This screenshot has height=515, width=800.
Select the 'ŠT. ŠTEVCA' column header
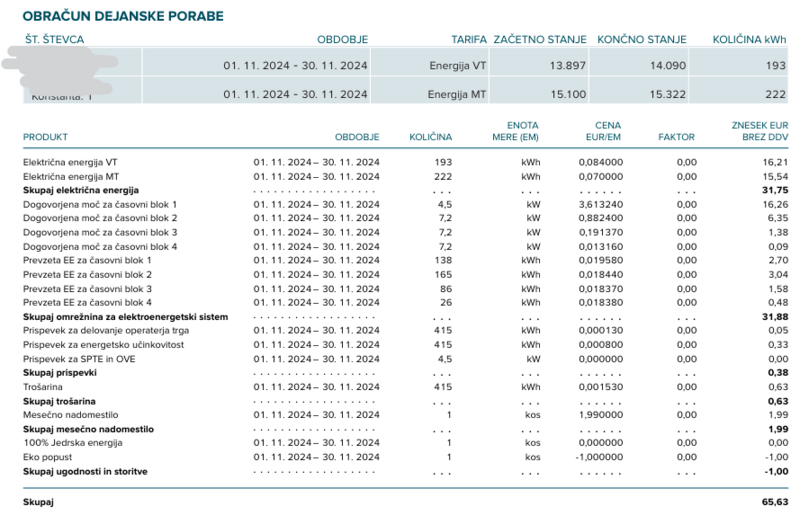(54, 40)
